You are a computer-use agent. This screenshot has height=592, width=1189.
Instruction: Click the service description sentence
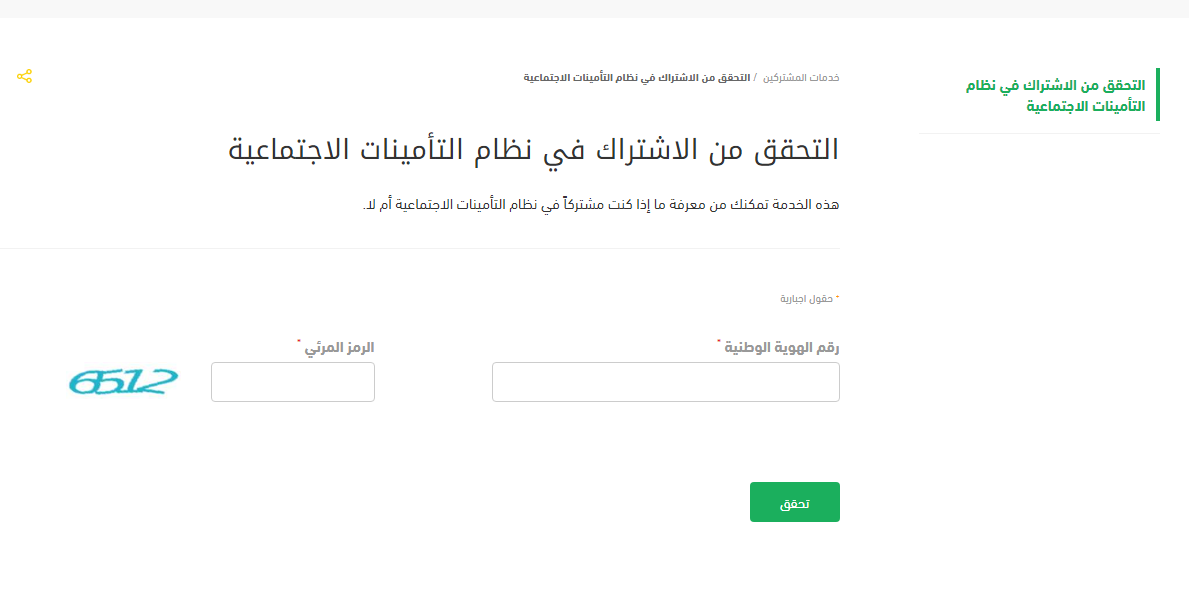pos(601,205)
